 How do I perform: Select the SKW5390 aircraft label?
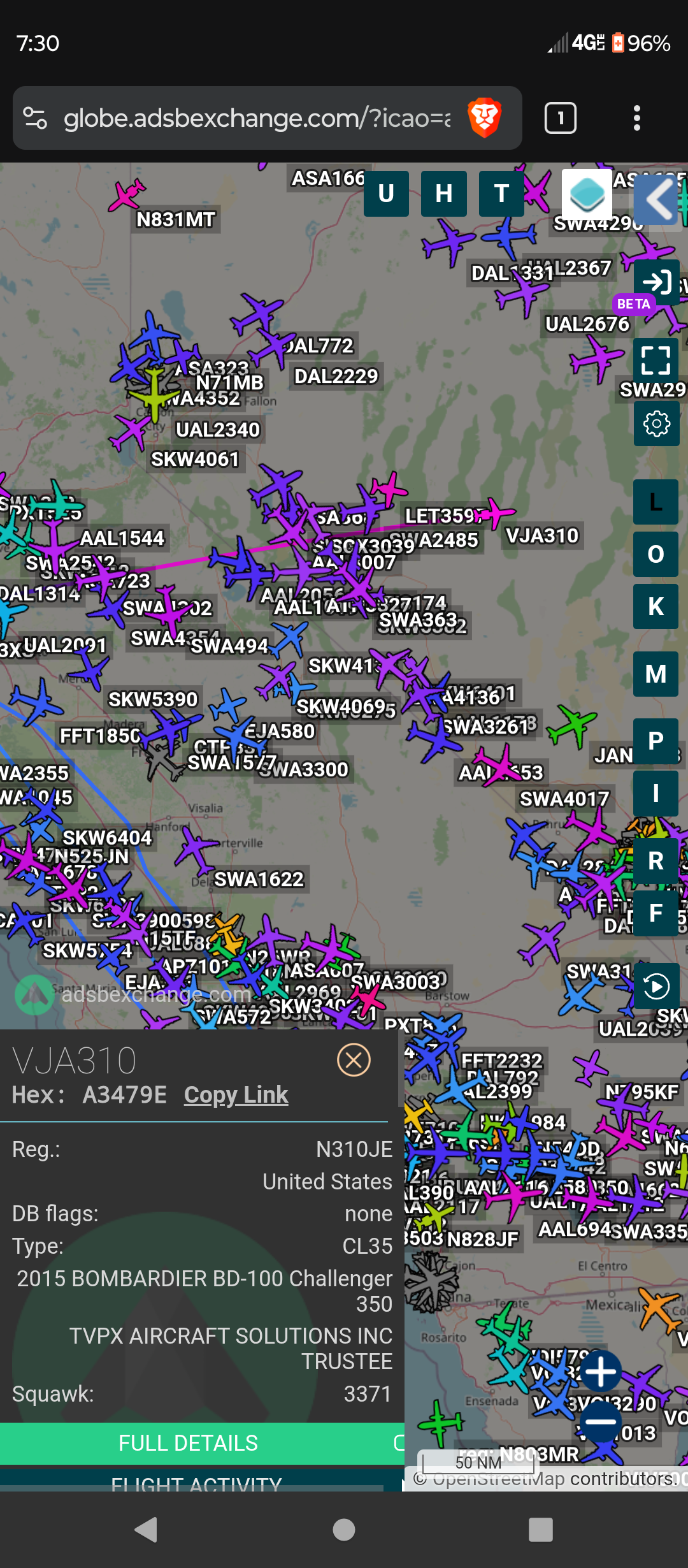[x=154, y=699]
